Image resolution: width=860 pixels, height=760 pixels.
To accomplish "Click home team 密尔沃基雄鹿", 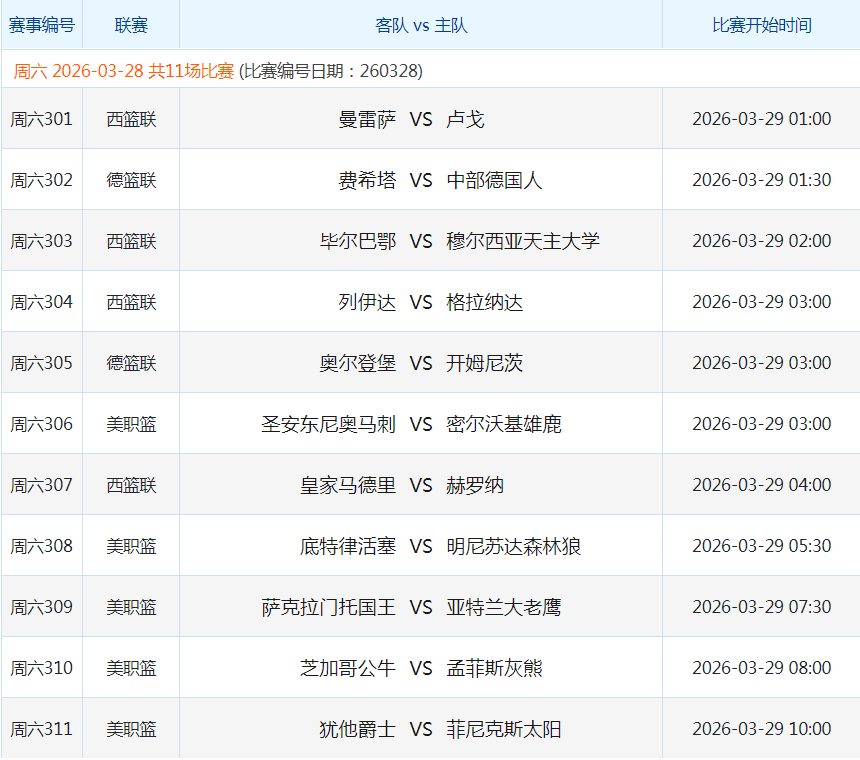I will [x=504, y=424].
